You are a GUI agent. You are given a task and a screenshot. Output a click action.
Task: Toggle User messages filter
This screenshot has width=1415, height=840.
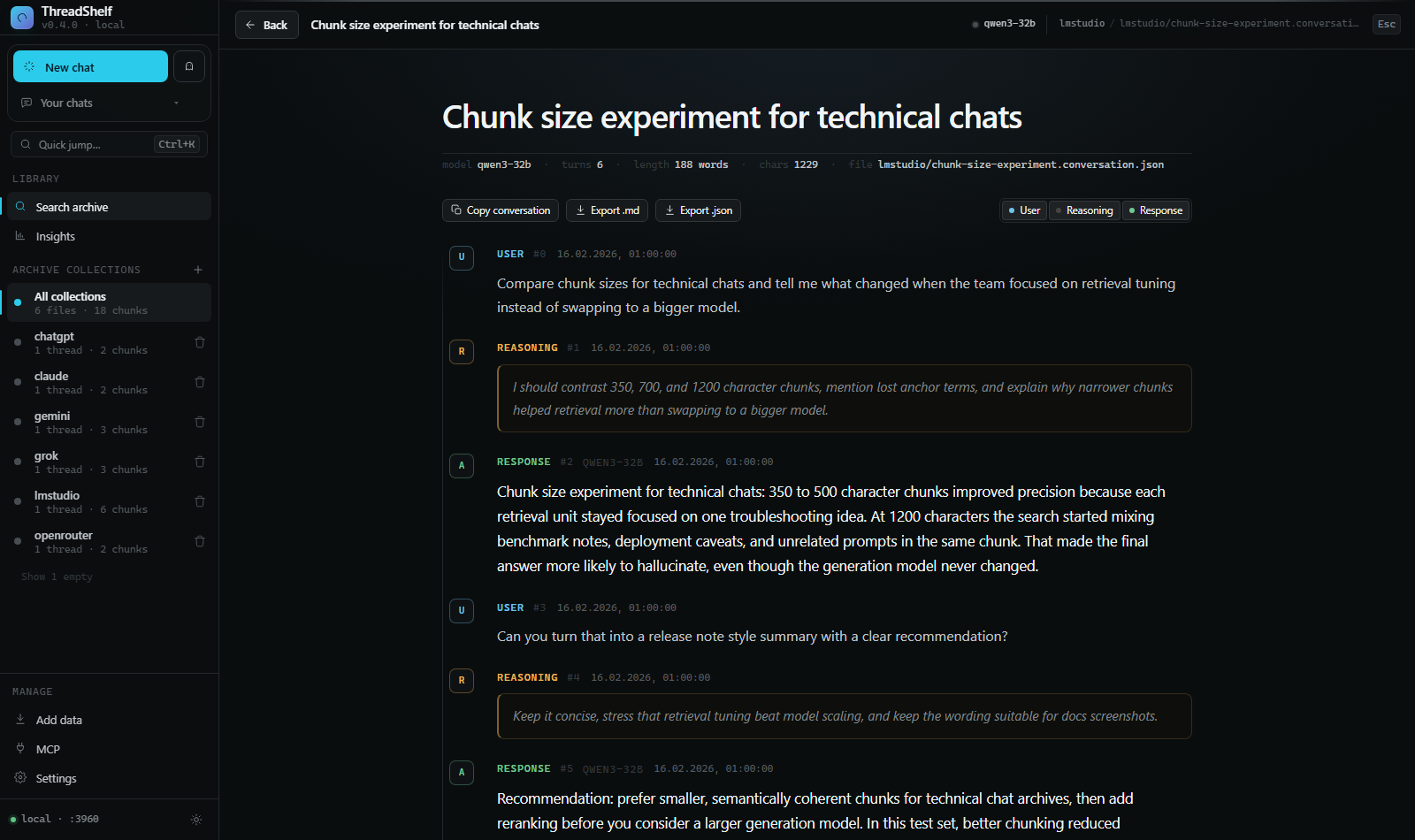(x=1024, y=210)
